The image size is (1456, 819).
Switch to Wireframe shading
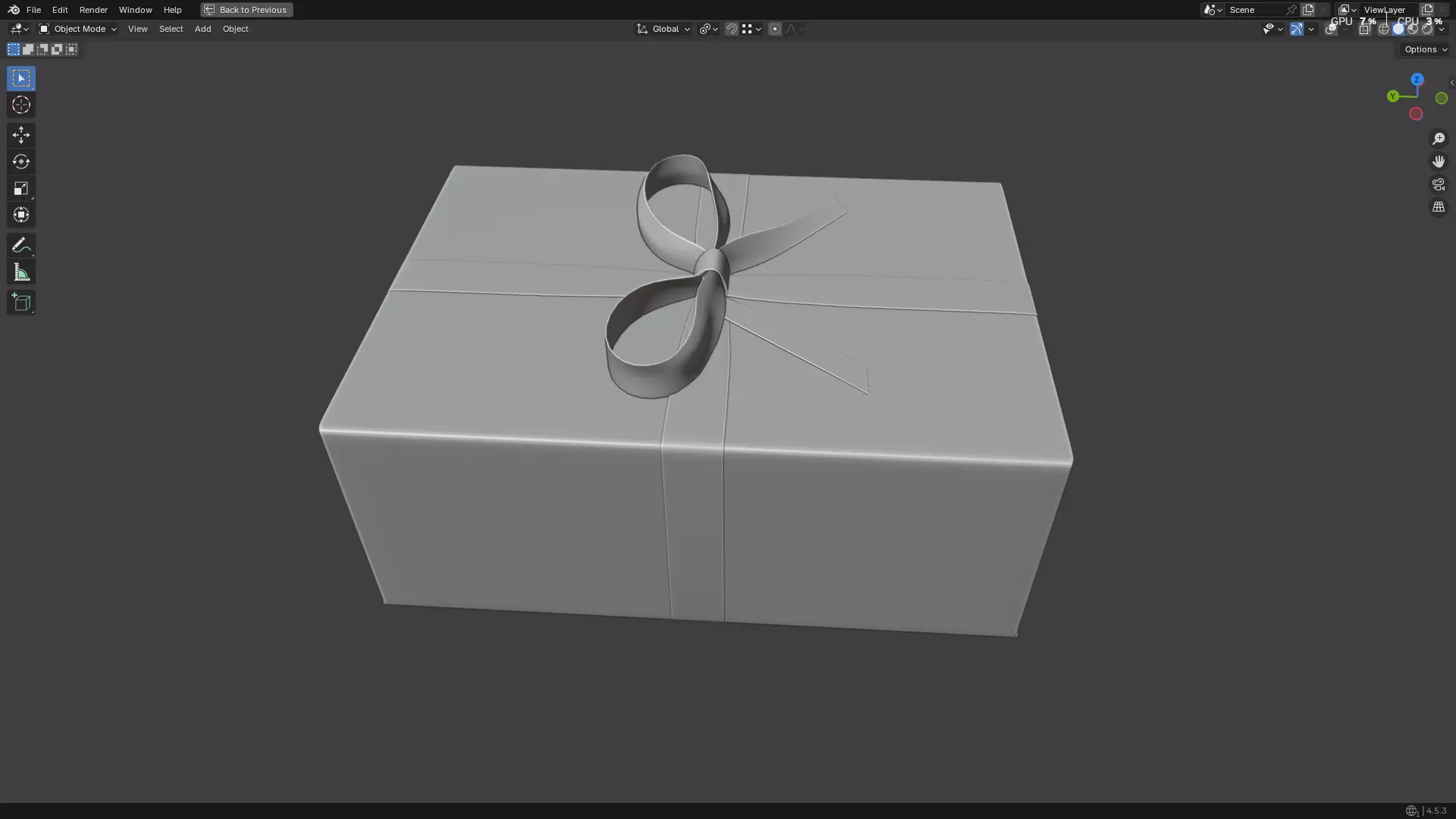(x=1384, y=29)
